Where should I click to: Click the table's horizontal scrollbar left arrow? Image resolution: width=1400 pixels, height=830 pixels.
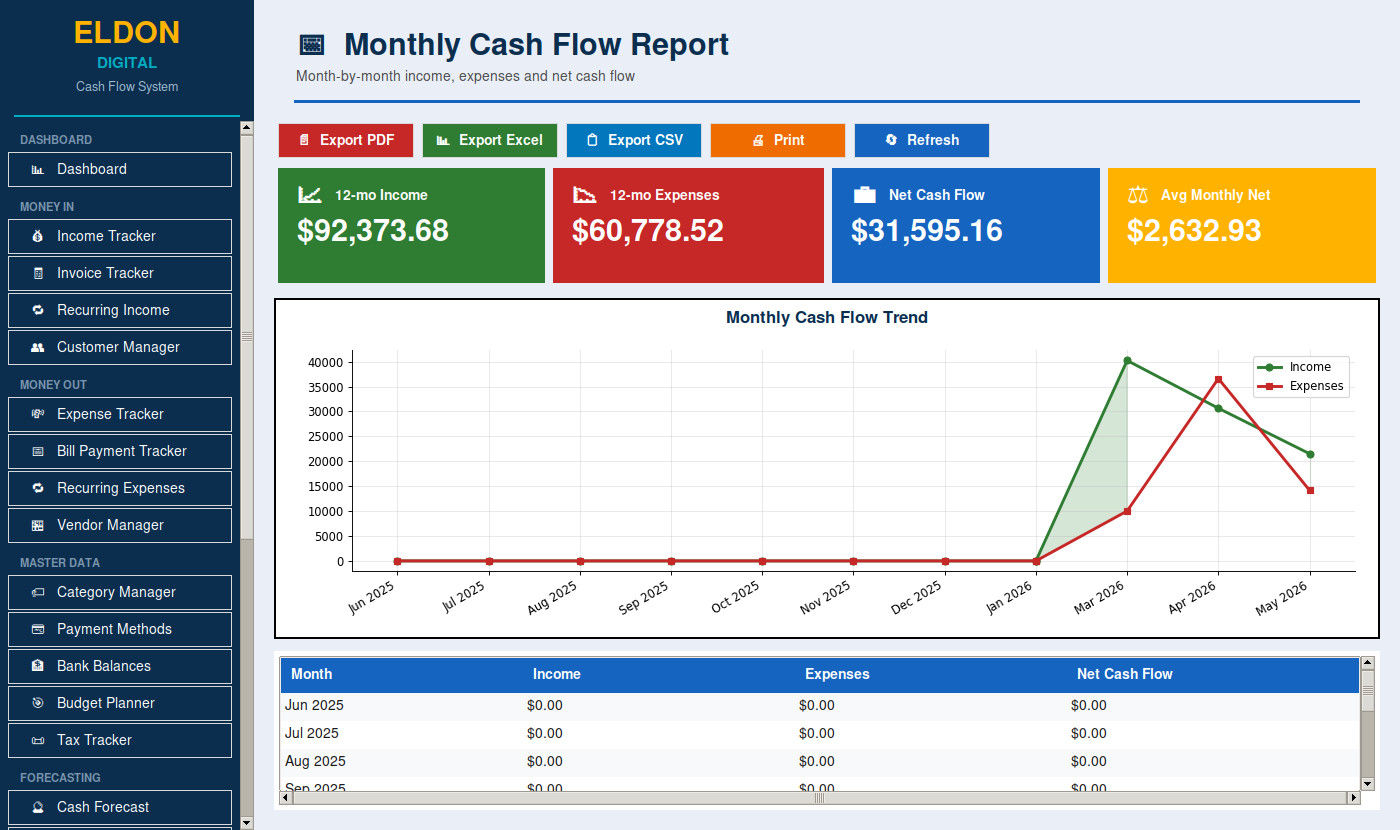[285, 798]
